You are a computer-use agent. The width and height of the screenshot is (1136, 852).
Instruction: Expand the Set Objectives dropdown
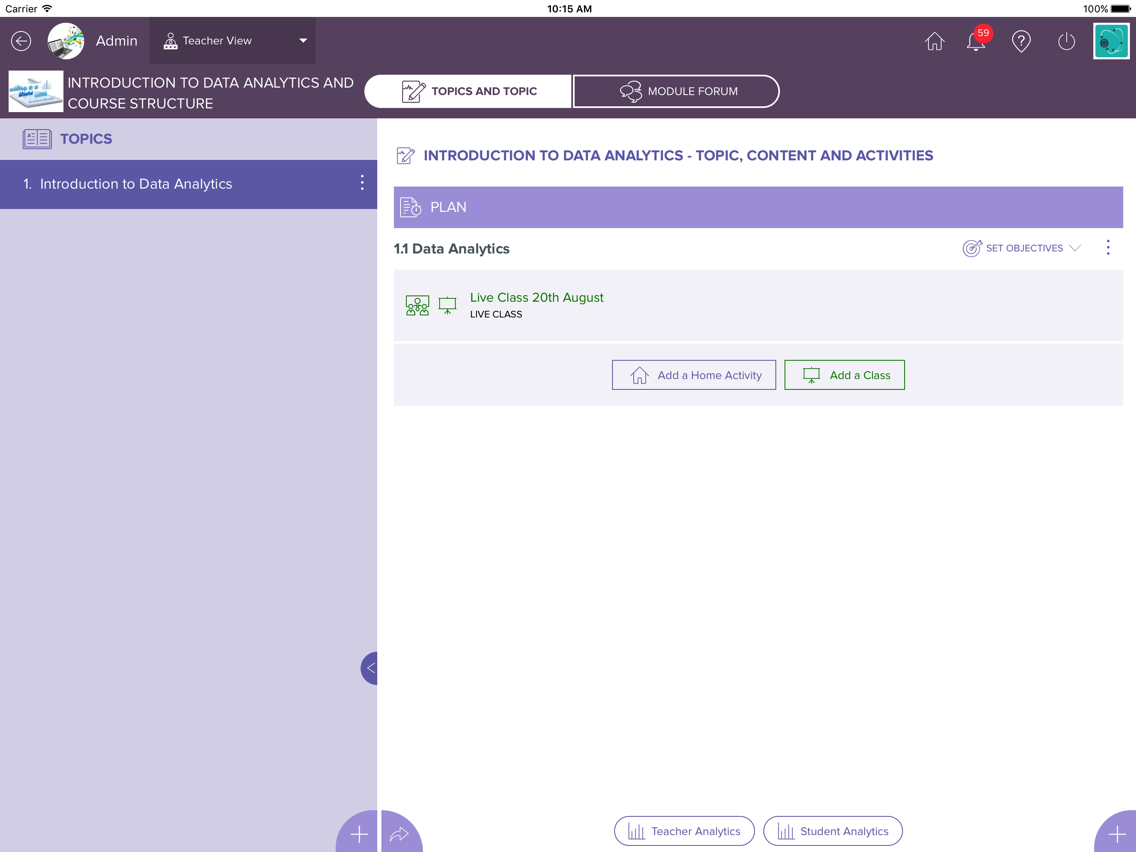pyautogui.click(x=1022, y=248)
